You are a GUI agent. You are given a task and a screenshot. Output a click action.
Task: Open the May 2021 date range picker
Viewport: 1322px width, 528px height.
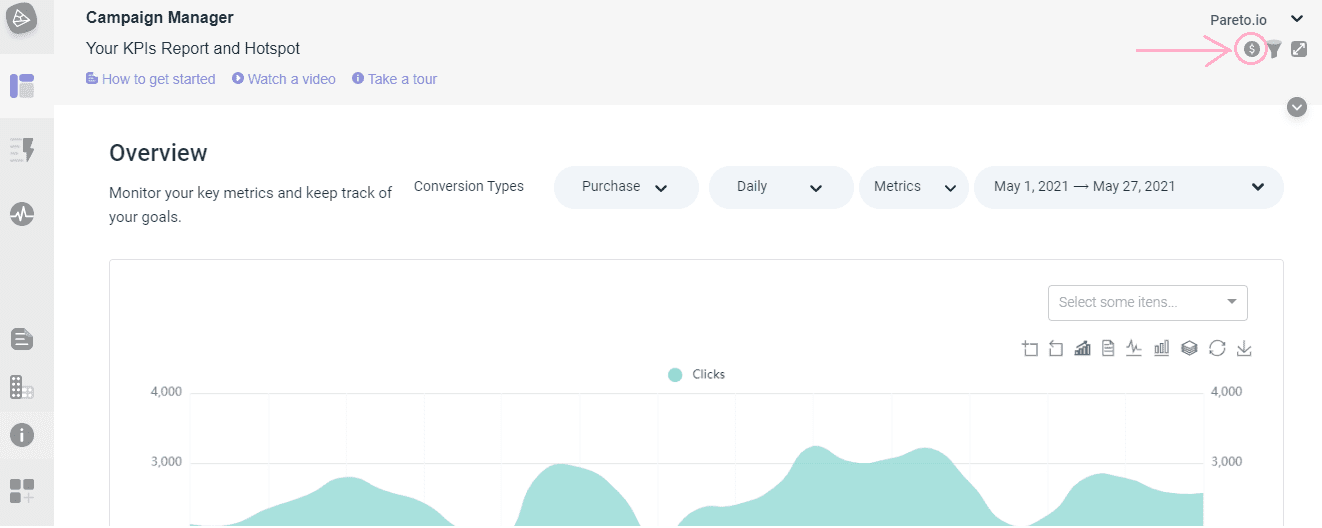point(1128,187)
